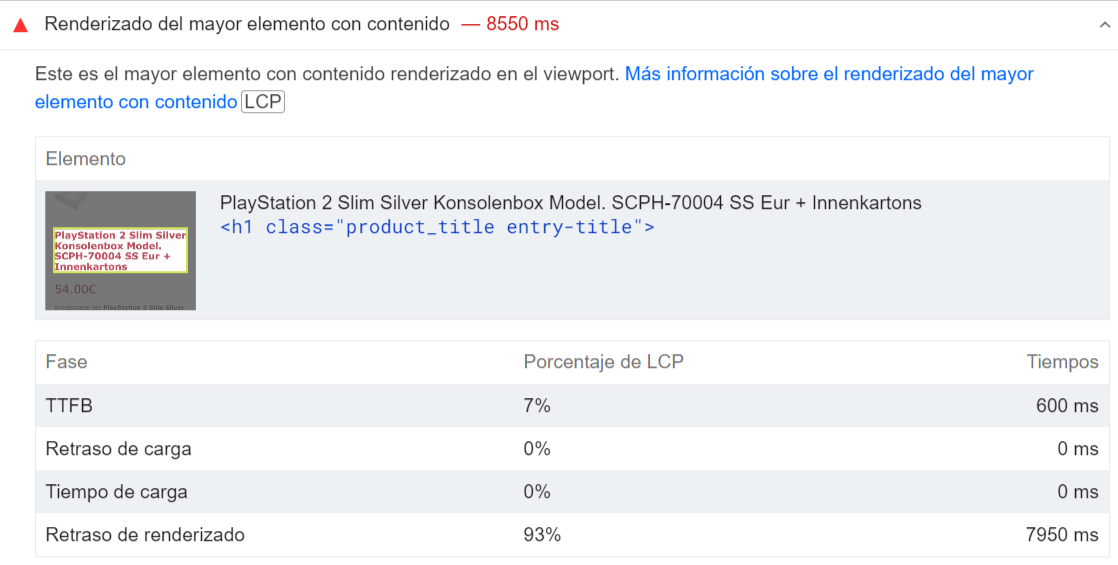Image resolution: width=1118 pixels, height=565 pixels.
Task: Select the 'Elemento' column header
Action: 86,158
